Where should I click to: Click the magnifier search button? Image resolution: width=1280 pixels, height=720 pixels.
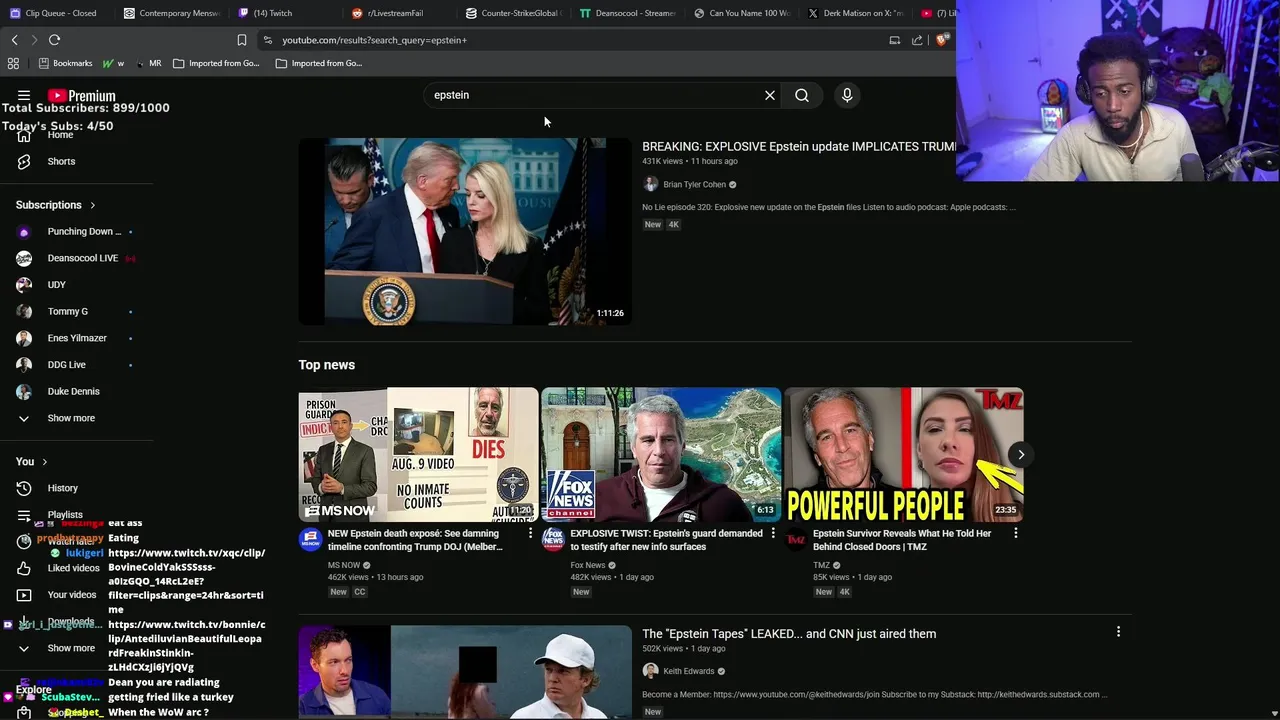pos(802,95)
